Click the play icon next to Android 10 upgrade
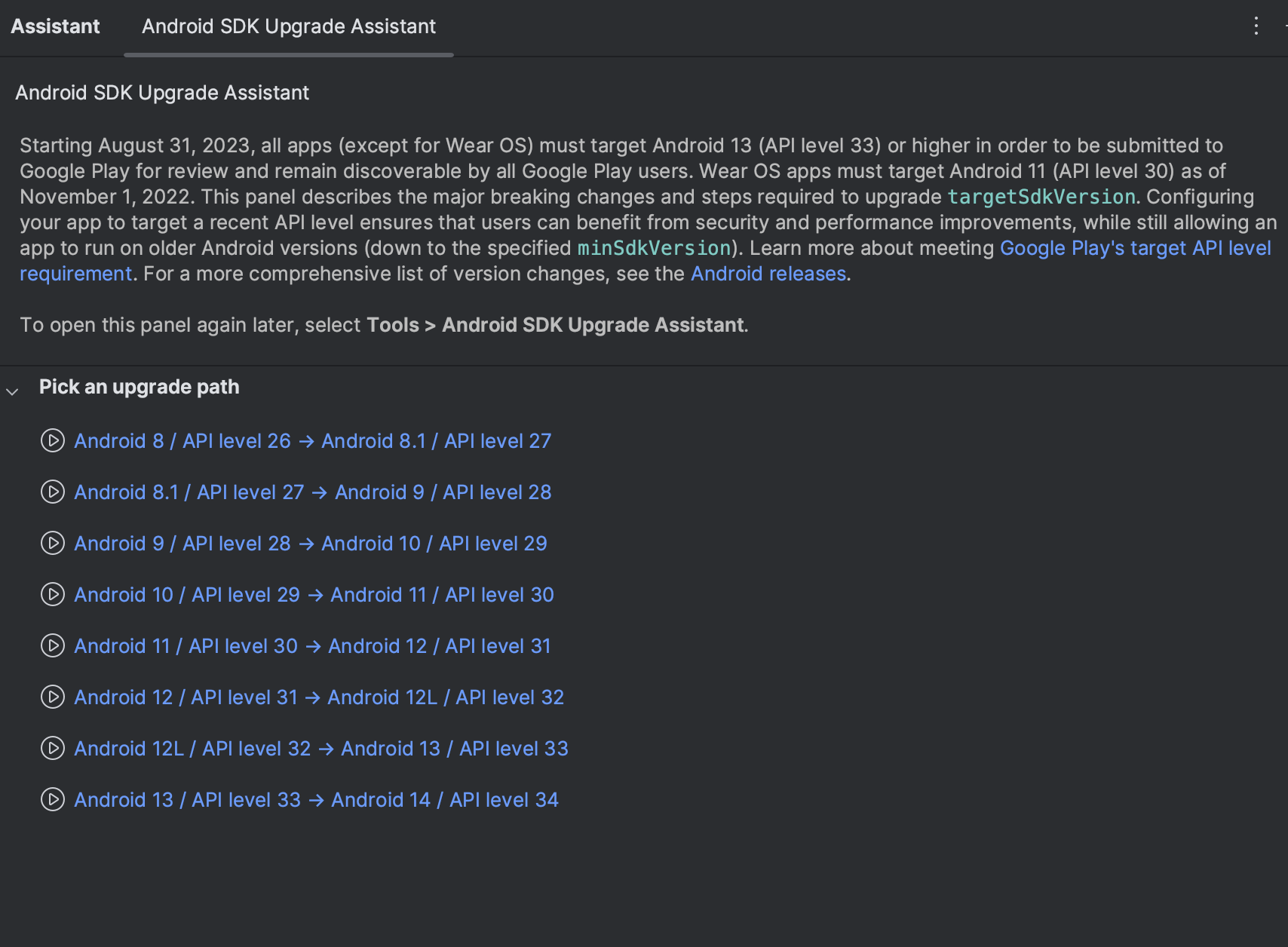Image resolution: width=1288 pixels, height=947 pixels. (x=52, y=595)
